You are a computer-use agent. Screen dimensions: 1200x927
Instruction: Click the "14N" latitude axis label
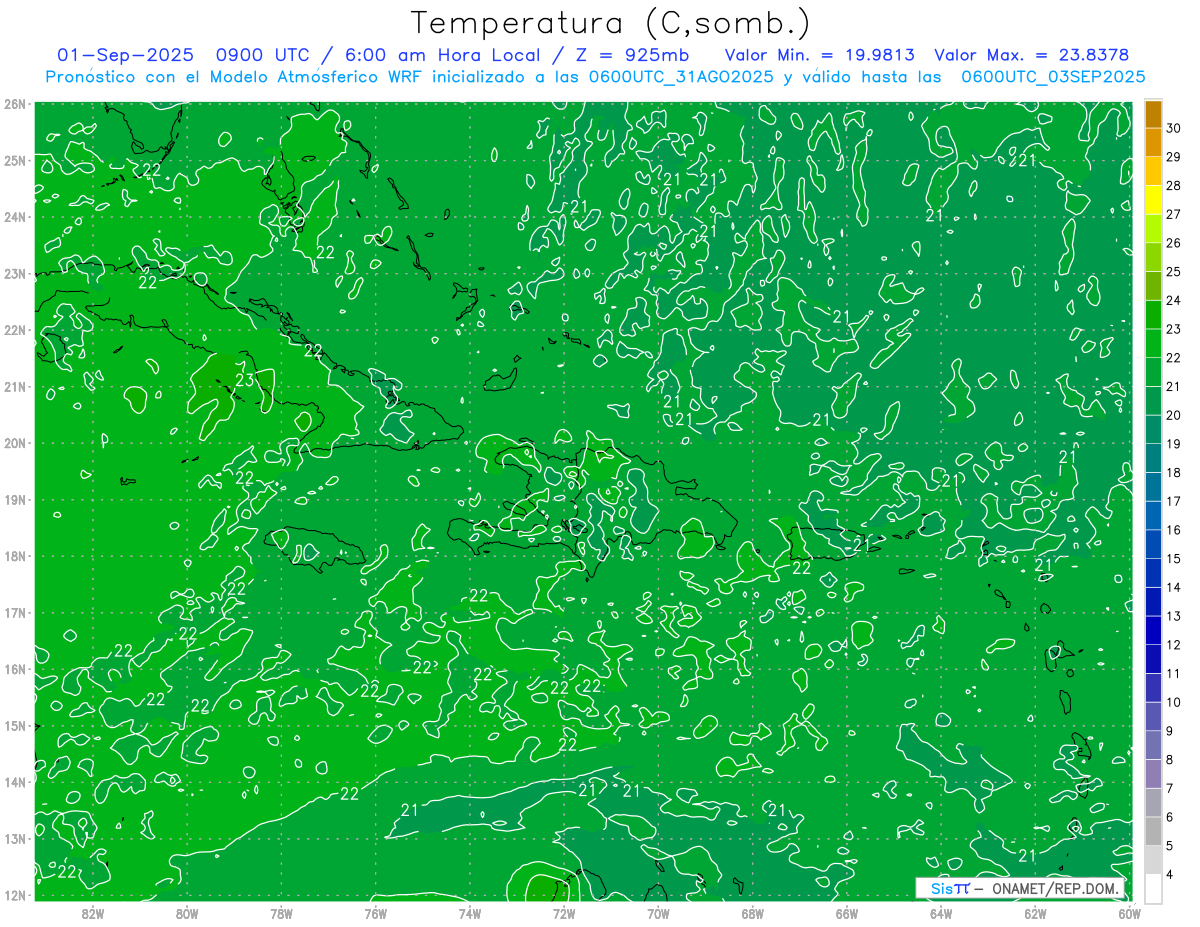pos(15,782)
